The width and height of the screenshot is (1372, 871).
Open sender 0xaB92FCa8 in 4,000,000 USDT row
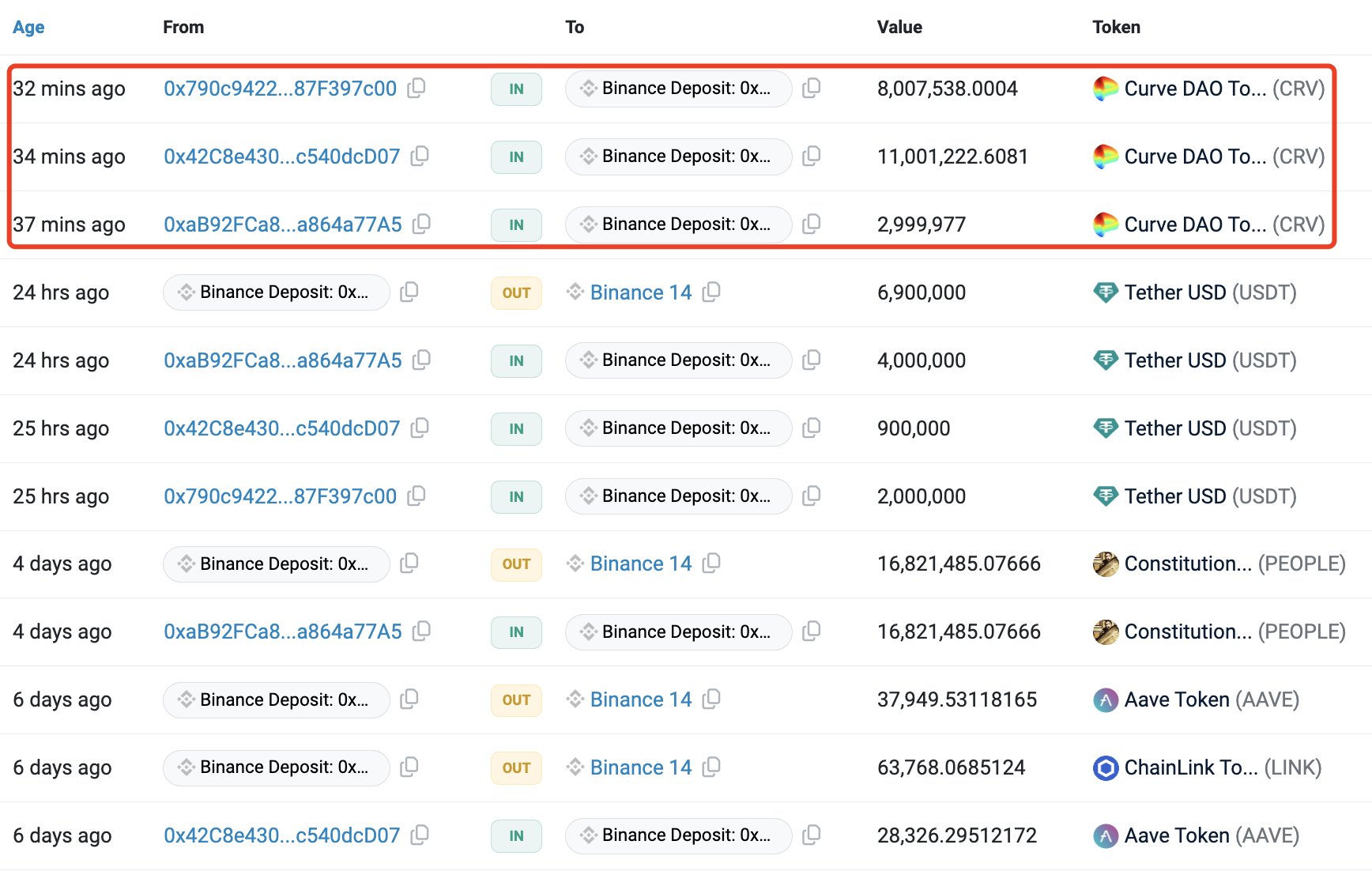tap(283, 360)
